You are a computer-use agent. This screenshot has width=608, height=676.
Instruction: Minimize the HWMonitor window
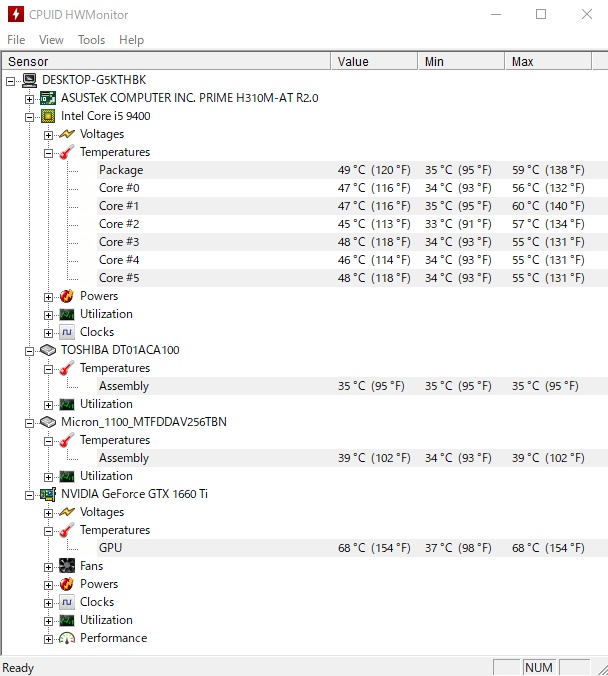tap(496, 14)
